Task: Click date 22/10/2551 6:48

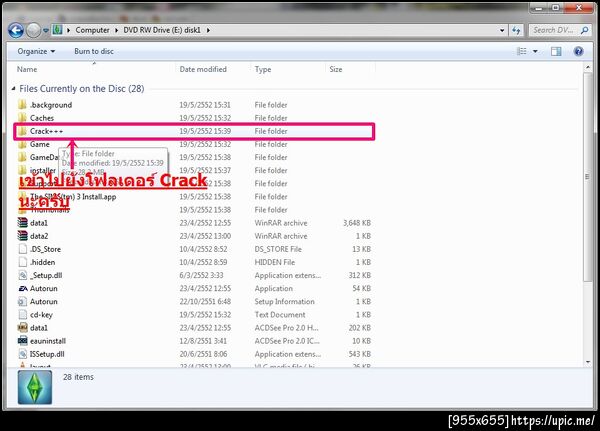Action: (205, 302)
